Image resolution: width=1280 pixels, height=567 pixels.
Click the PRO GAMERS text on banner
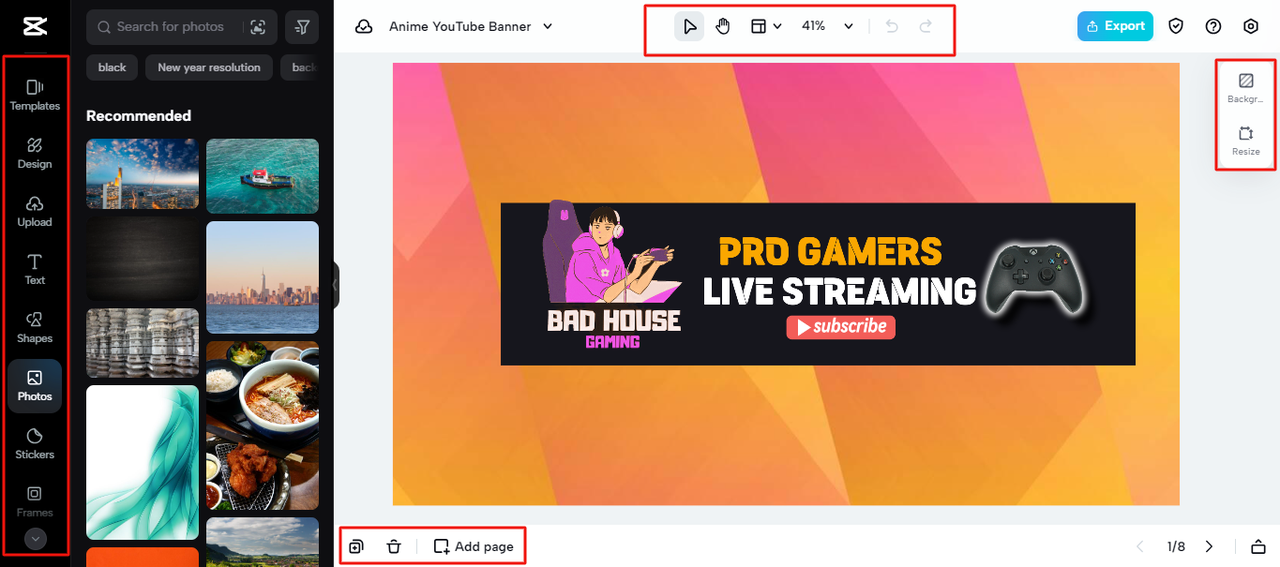pos(830,251)
